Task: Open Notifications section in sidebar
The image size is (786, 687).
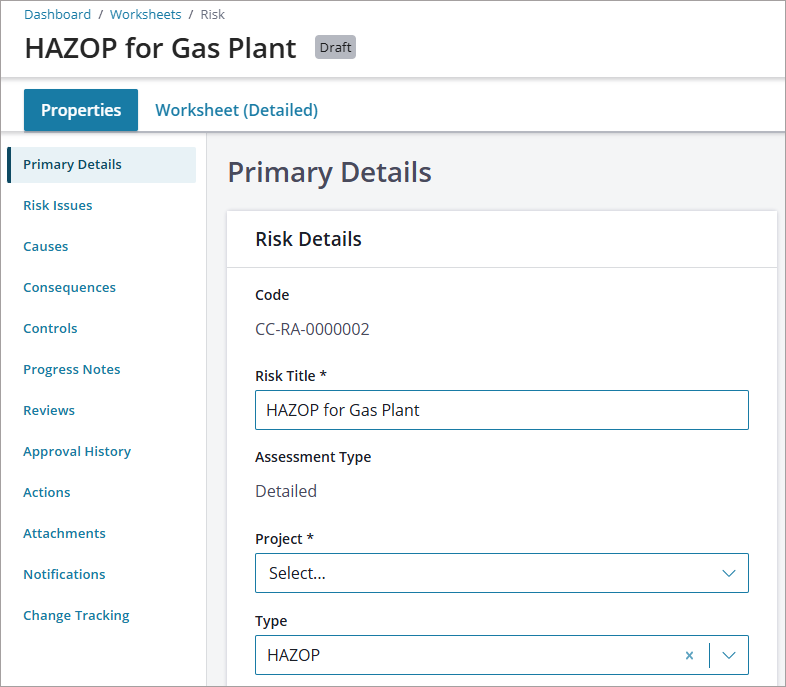Action: point(64,574)
